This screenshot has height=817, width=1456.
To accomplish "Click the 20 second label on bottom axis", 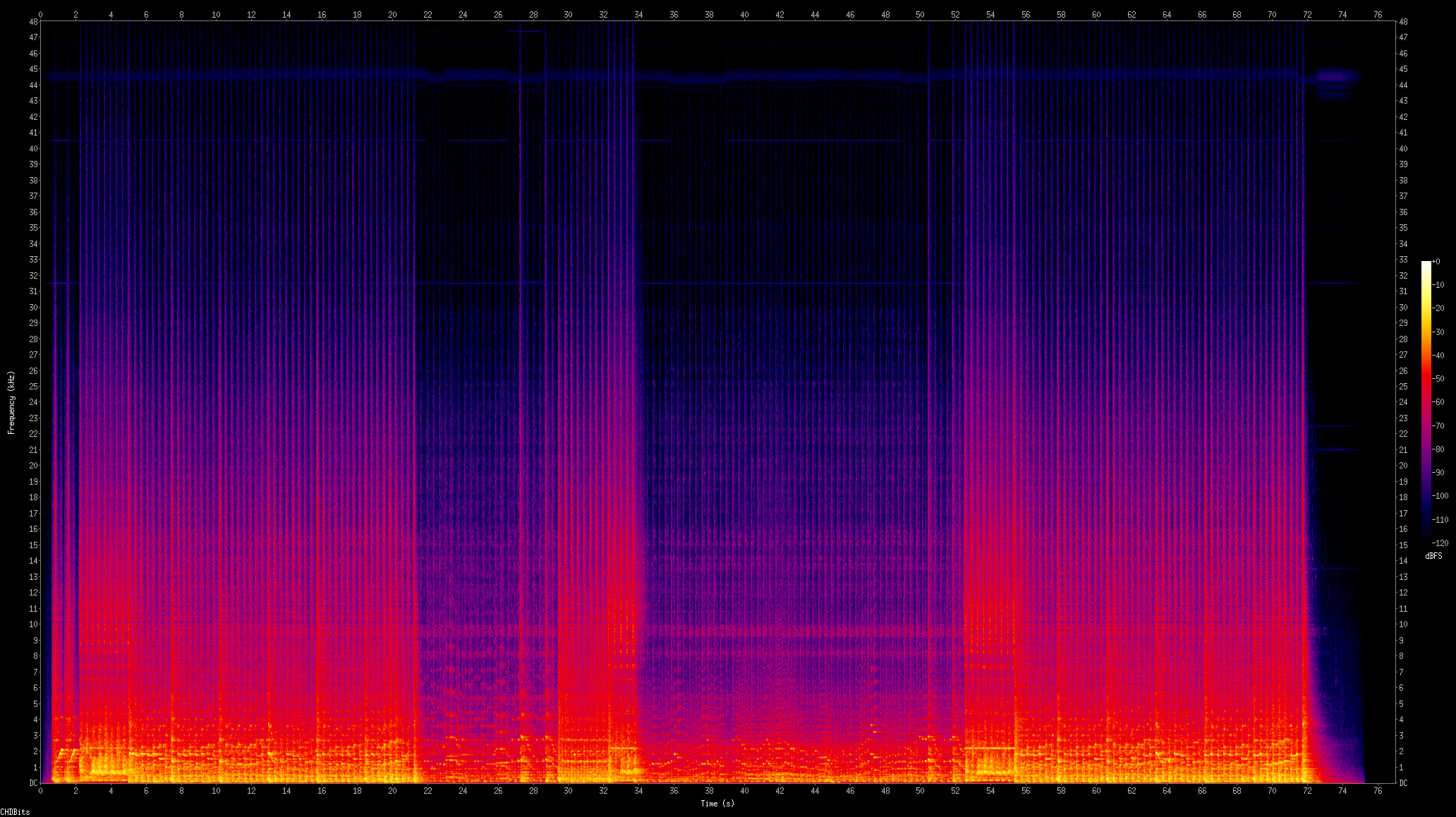I will tap(392, 791).
